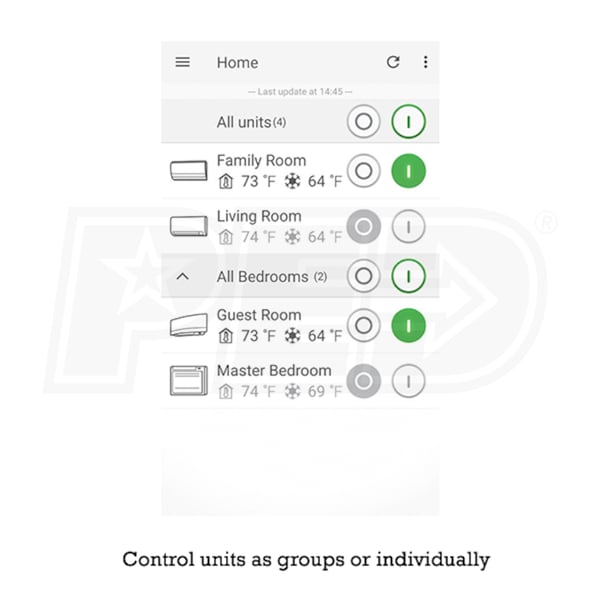Open the Master Bedroom unit details
This screenshot has height=600, width=600.
tap(273, 371)
